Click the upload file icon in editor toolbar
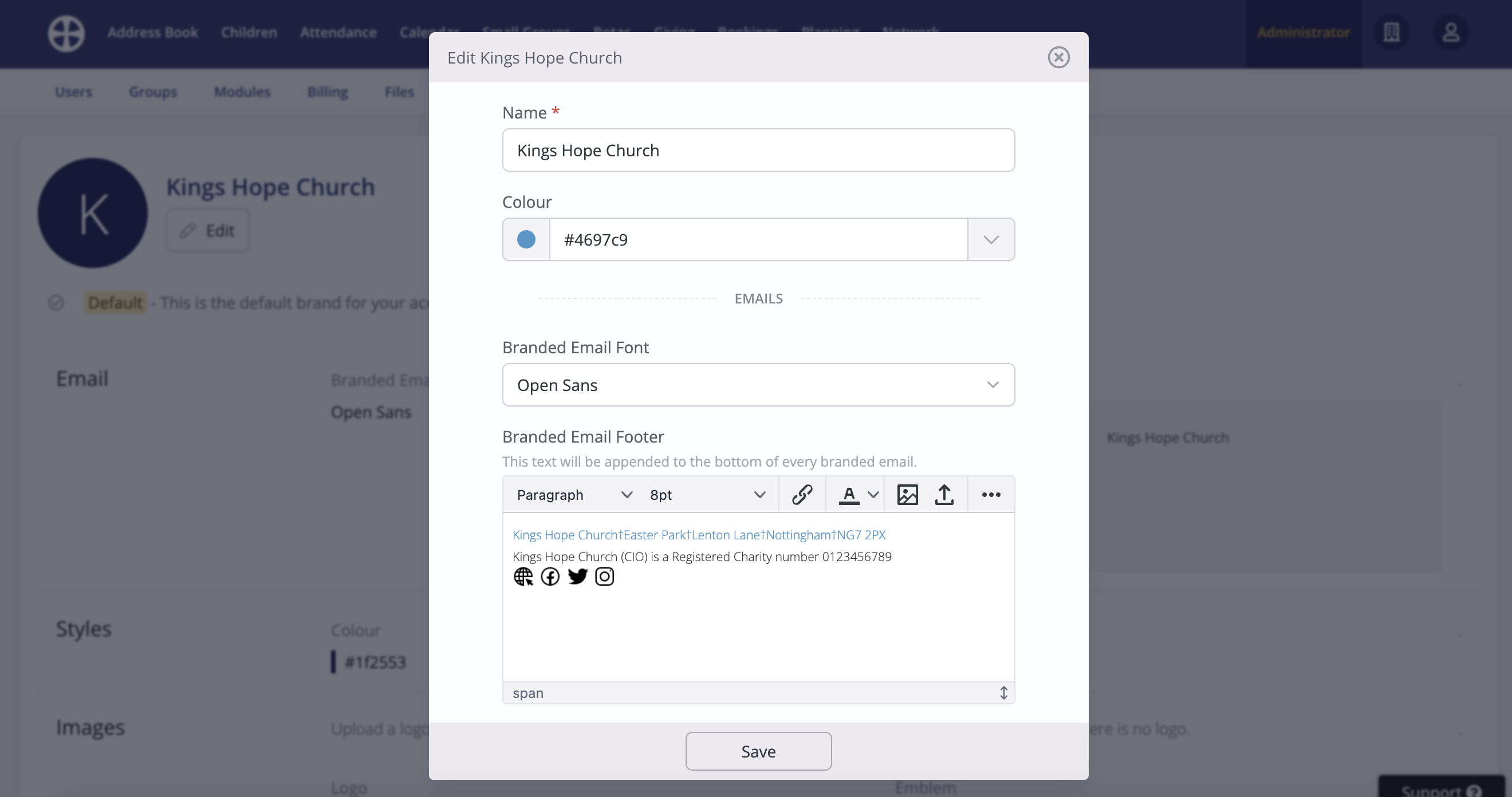 pyautogui.click(x=944, y=495)
